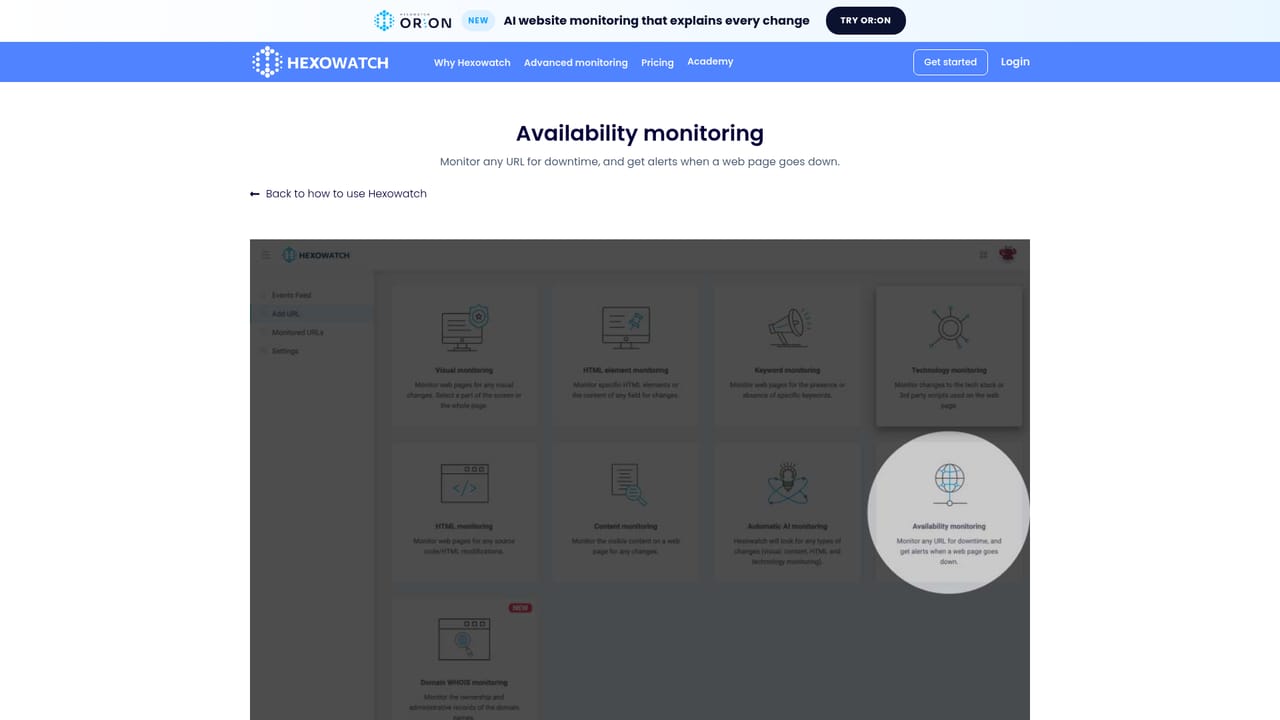Open the Academy menu item
Screen dimensions: 1280x720
[x=710, y=62]
